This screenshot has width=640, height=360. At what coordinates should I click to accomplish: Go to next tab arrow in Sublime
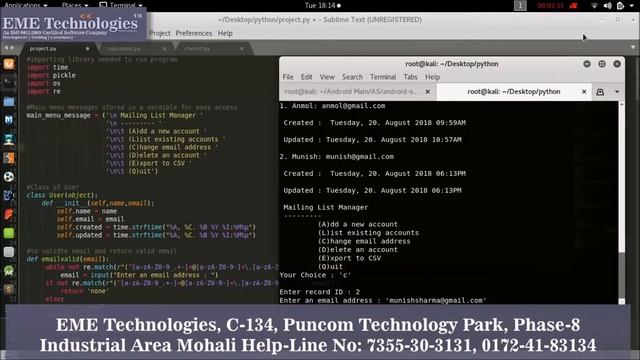pyautogui.click(x=12, y=48)
